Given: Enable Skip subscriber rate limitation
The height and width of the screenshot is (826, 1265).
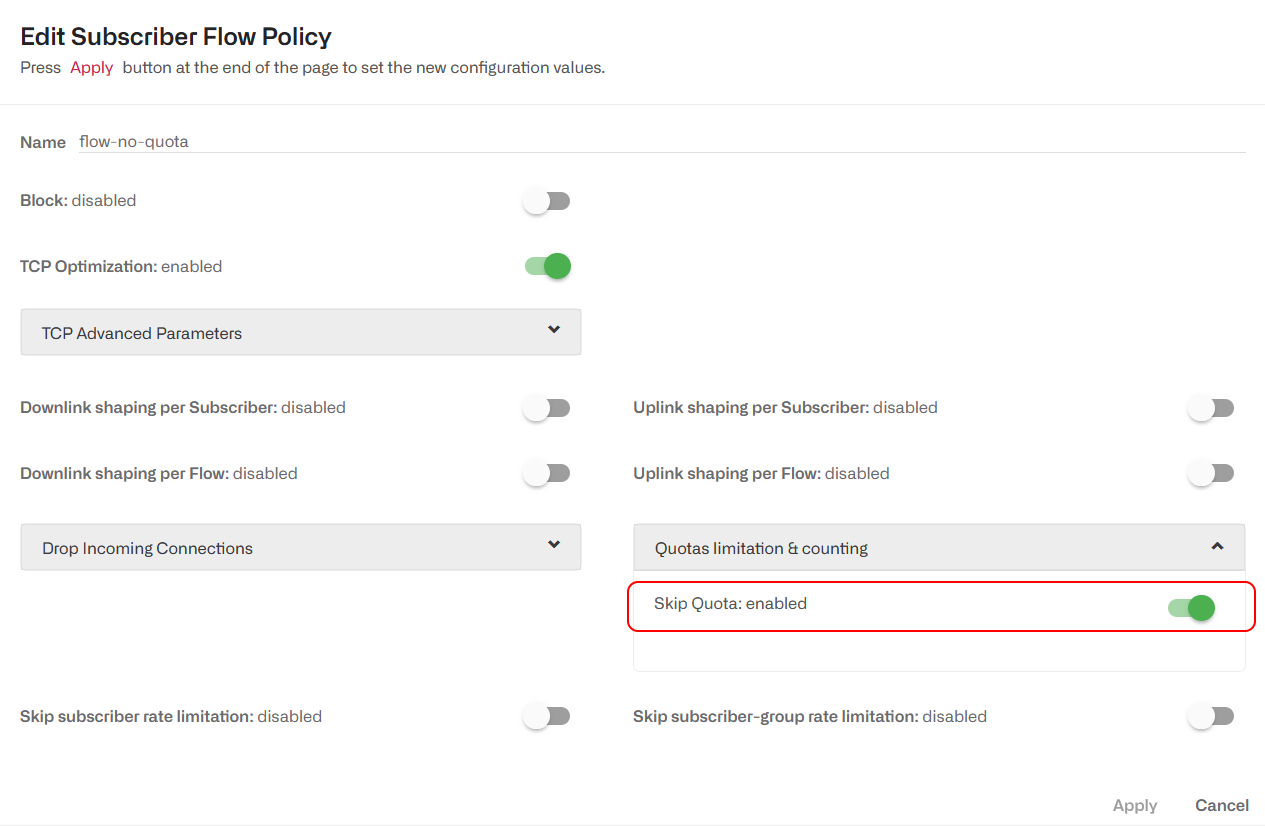Looking at the screenshot, I should click(x=546, y=715).
